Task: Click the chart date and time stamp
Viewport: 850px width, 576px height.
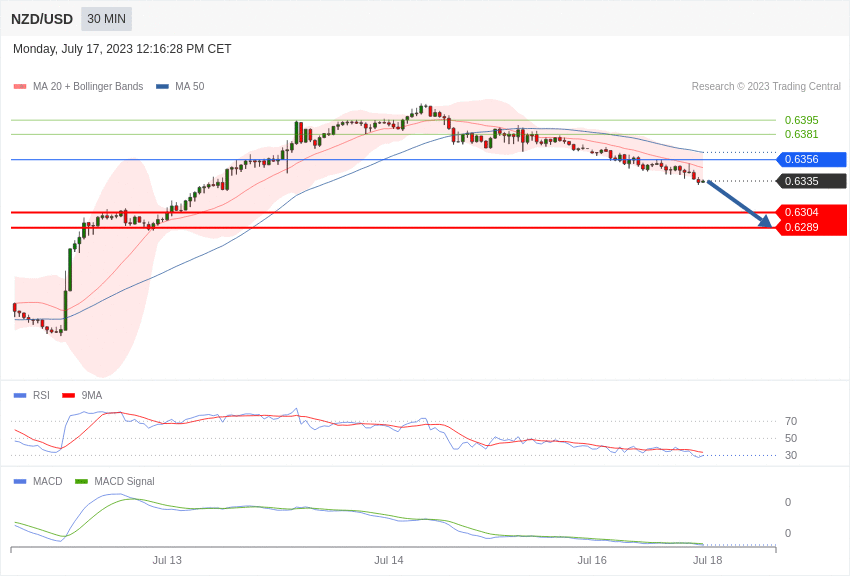Action: point(122,49)
